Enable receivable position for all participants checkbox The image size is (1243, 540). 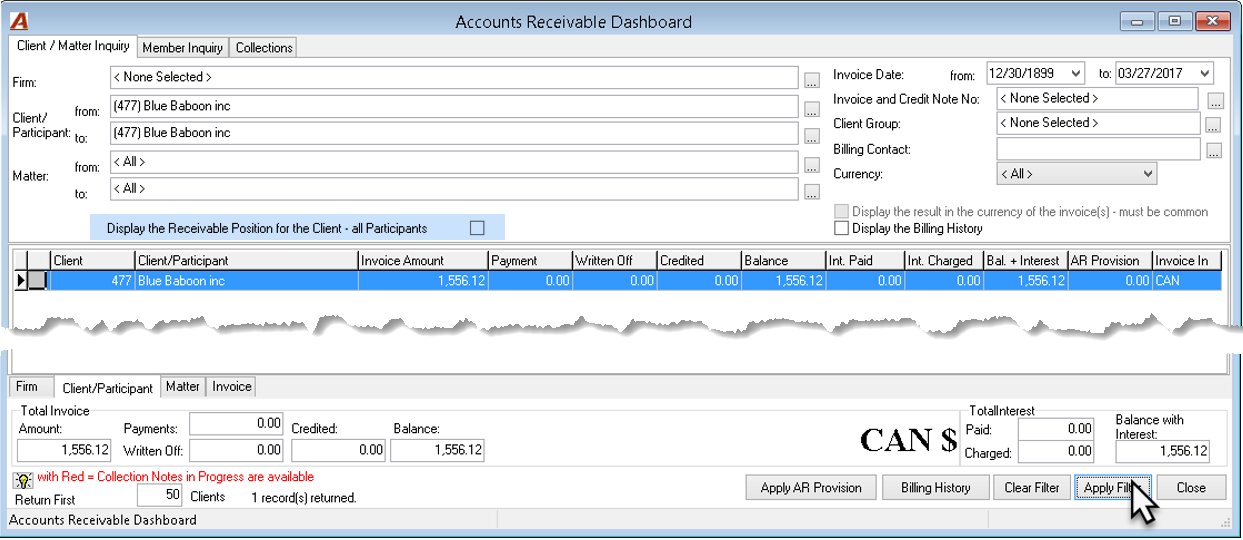click(x=477, y=228)
